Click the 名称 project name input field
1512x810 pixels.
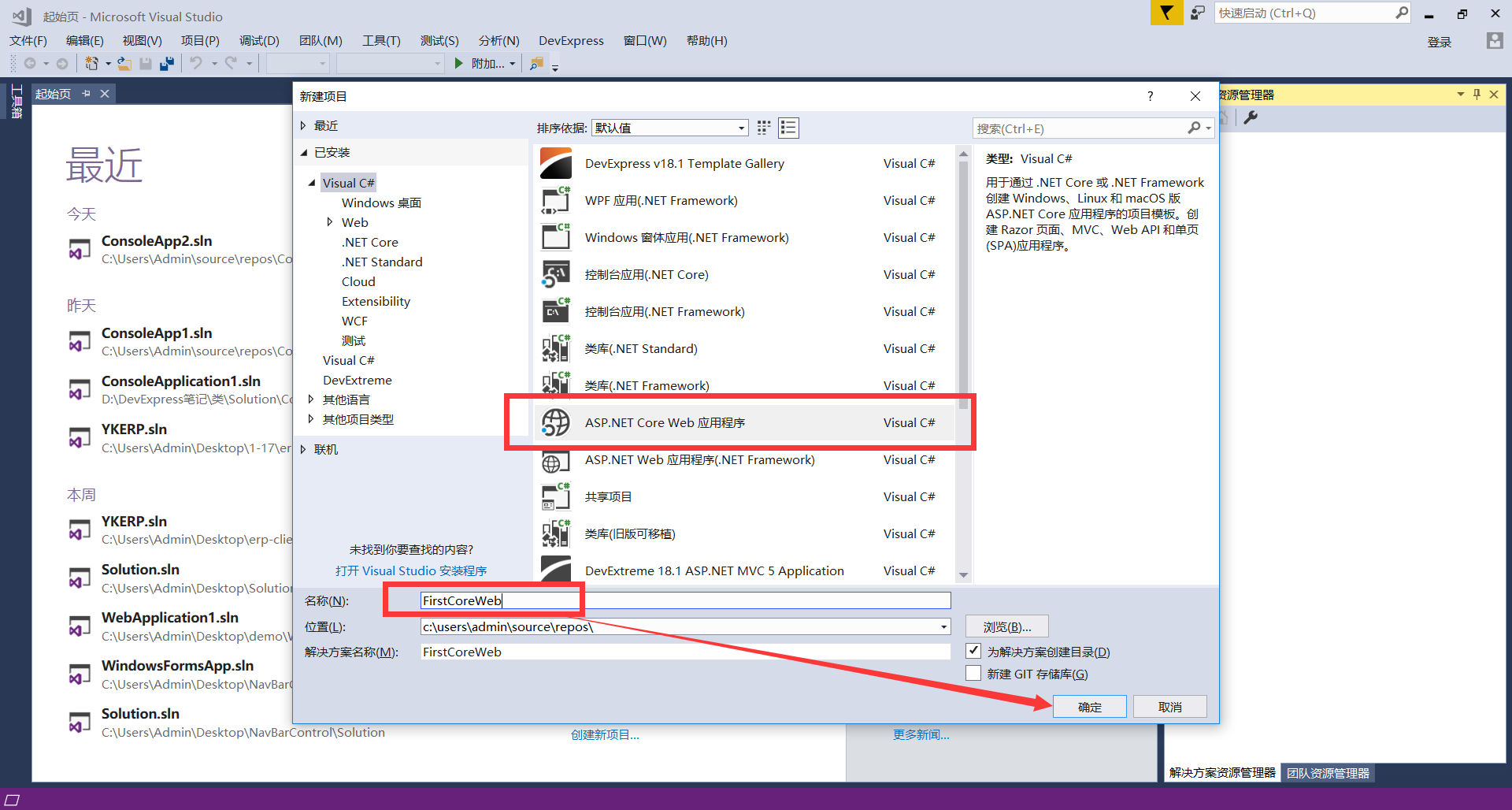685,600
